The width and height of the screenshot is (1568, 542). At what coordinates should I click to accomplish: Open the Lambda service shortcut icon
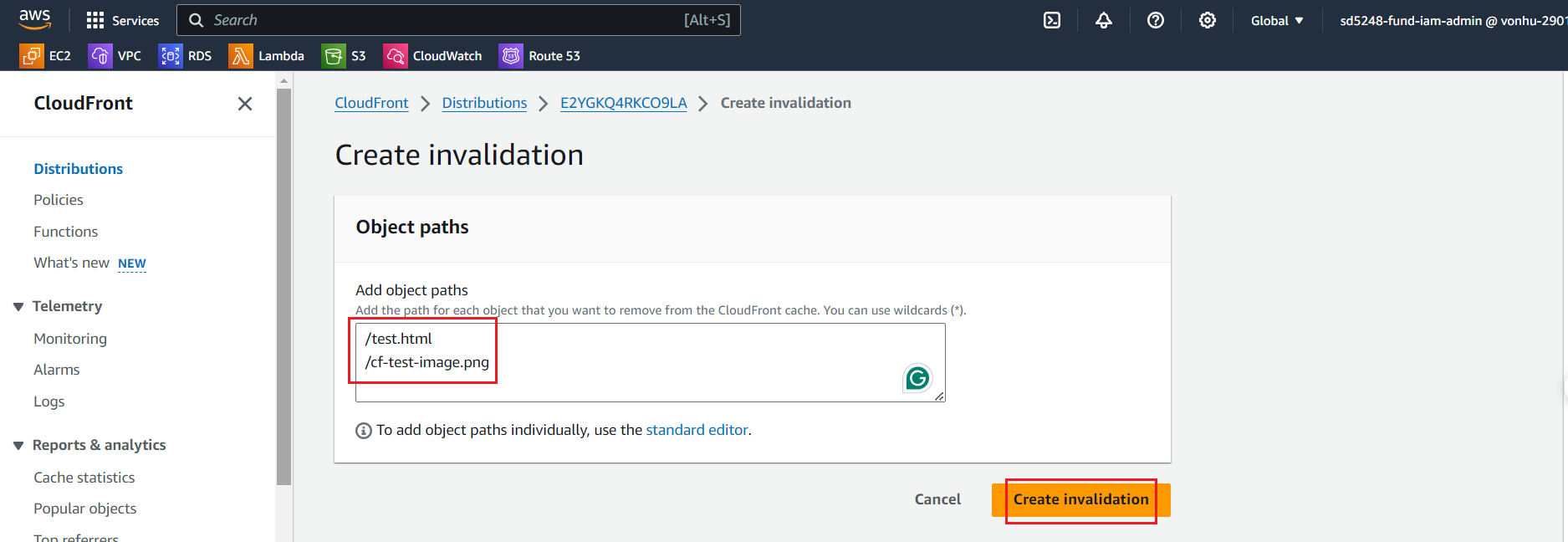tap(241, 56)
